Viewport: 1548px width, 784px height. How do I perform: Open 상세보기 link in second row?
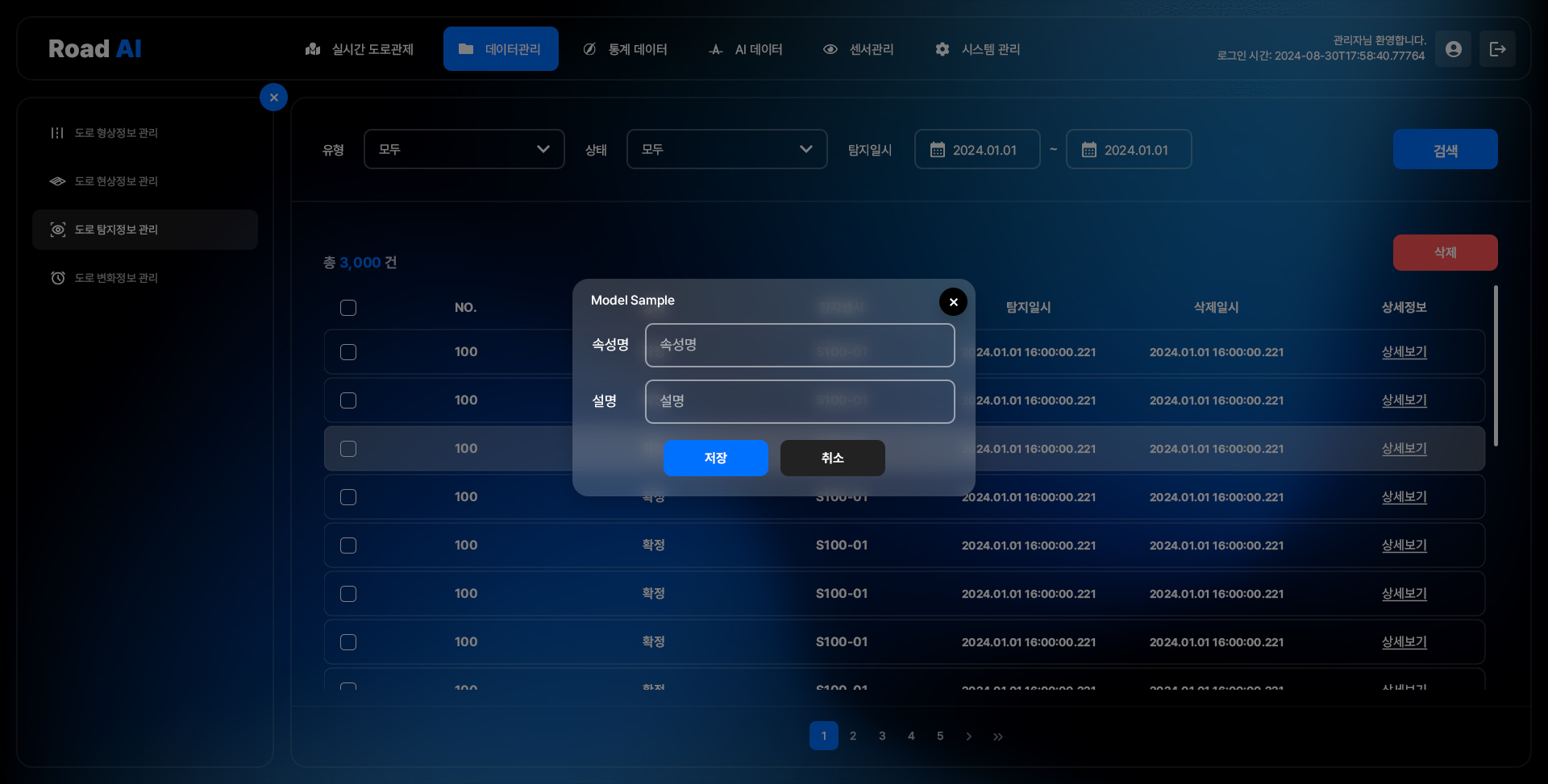[x=1404, y=400]
